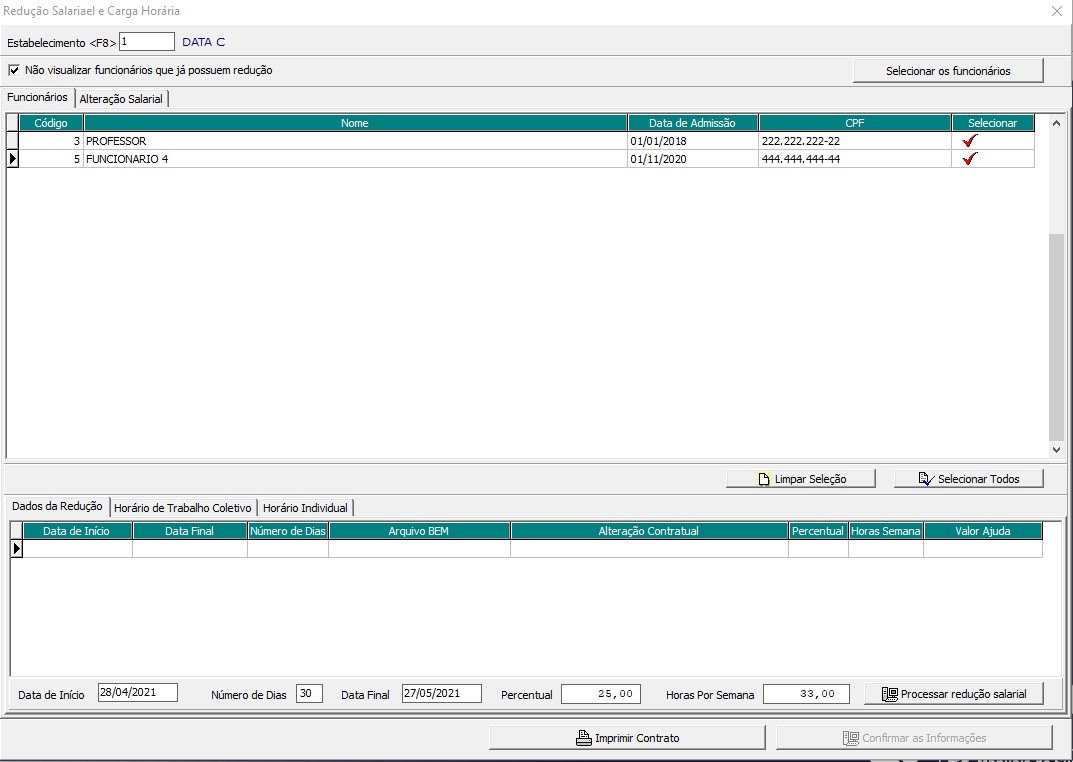
Task: Click admission date 01/11/2020
Action: 693,159
